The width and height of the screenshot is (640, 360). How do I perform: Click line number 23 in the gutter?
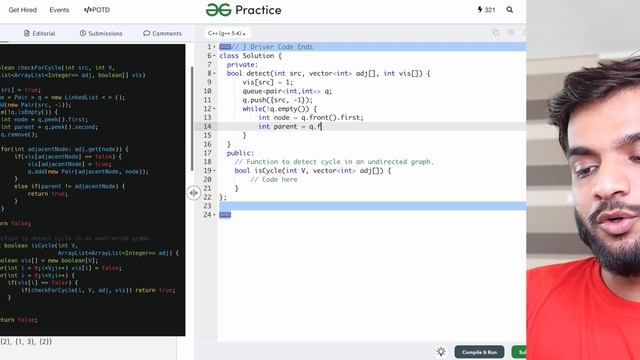[x=207, y=206]
